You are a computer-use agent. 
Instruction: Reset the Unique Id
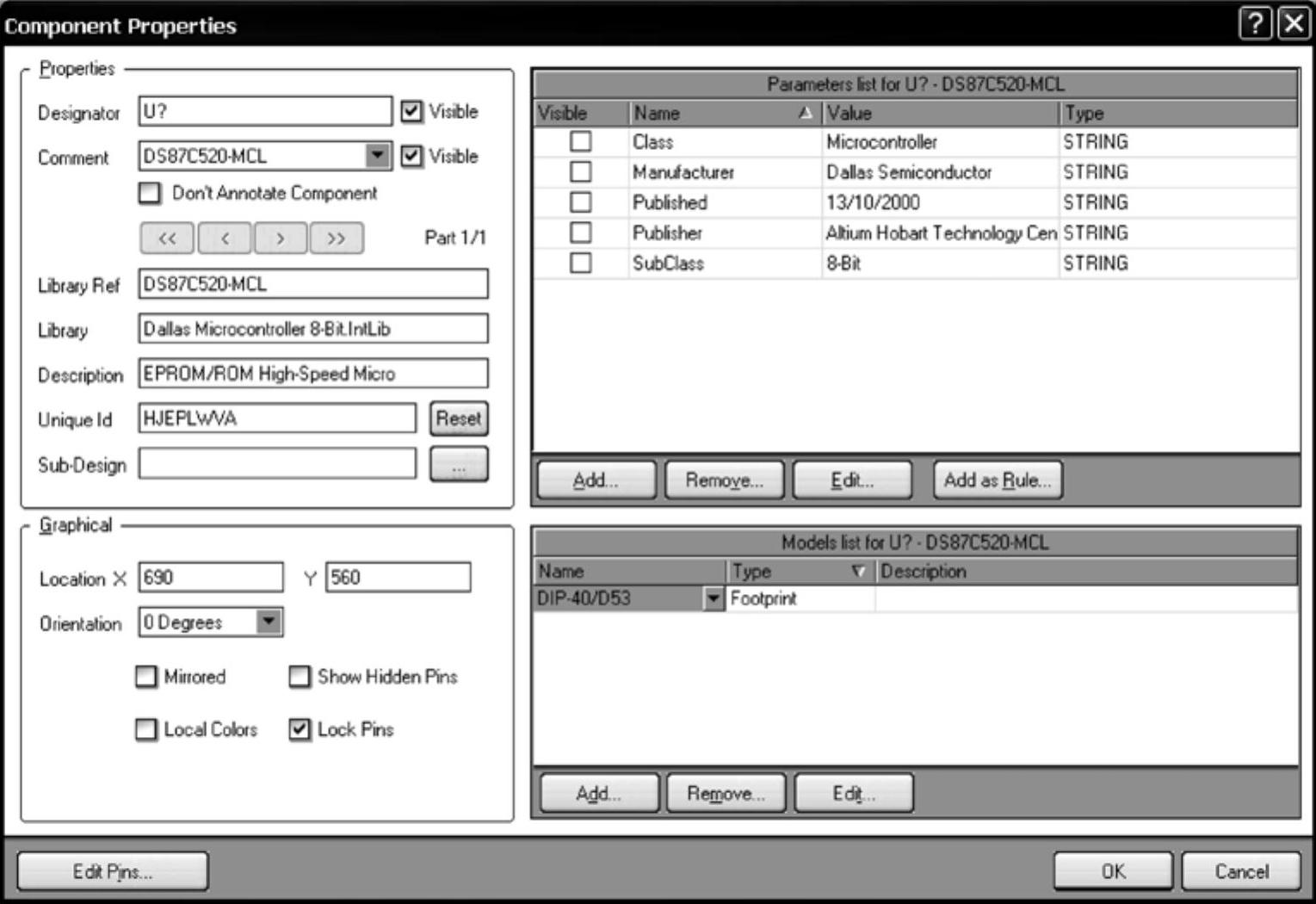click(x=459, y=418)
